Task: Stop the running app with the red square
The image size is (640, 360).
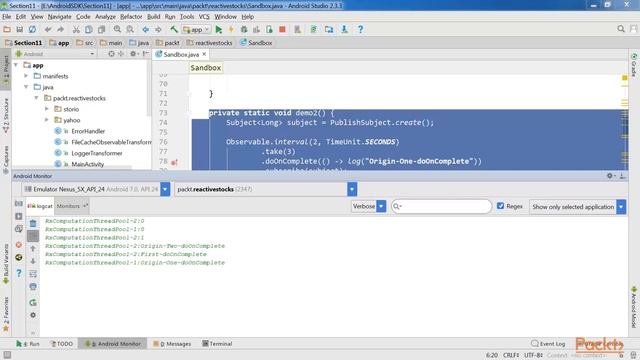Action: point(282,29)
